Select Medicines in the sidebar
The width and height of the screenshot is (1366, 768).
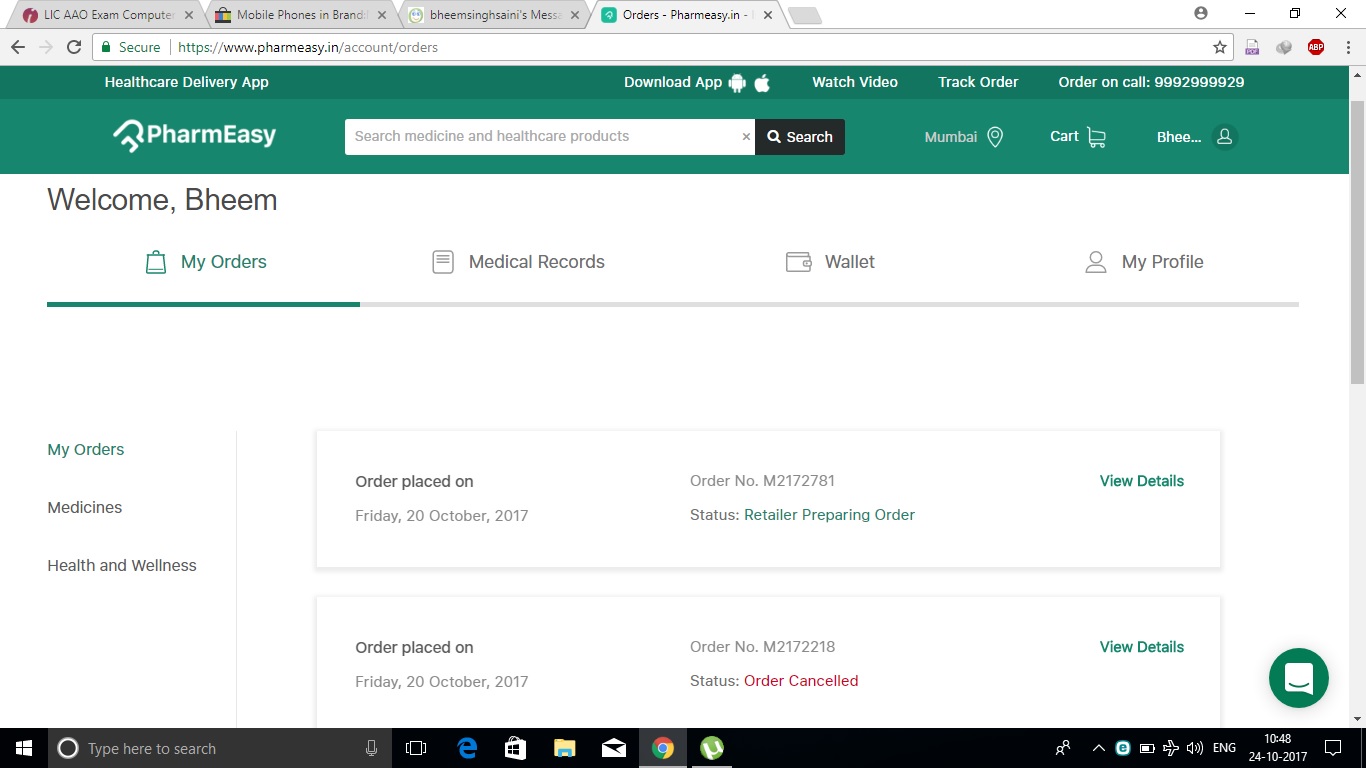[x=85, y=508]
